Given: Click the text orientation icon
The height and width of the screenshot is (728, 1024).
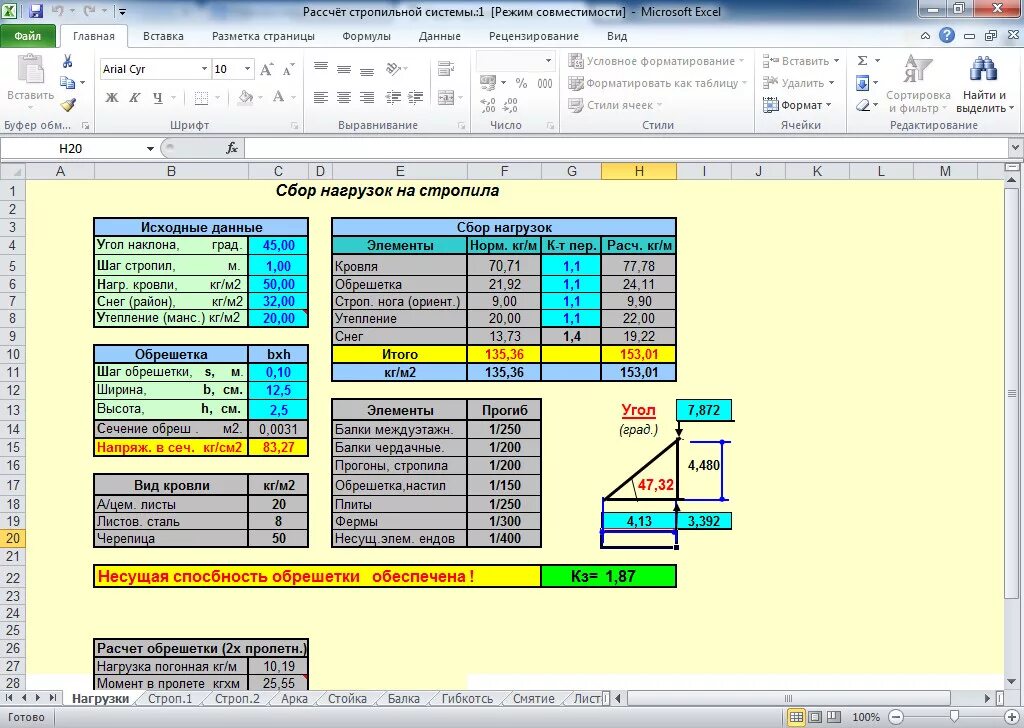Looking at the screenshot, I should point(394,68).
